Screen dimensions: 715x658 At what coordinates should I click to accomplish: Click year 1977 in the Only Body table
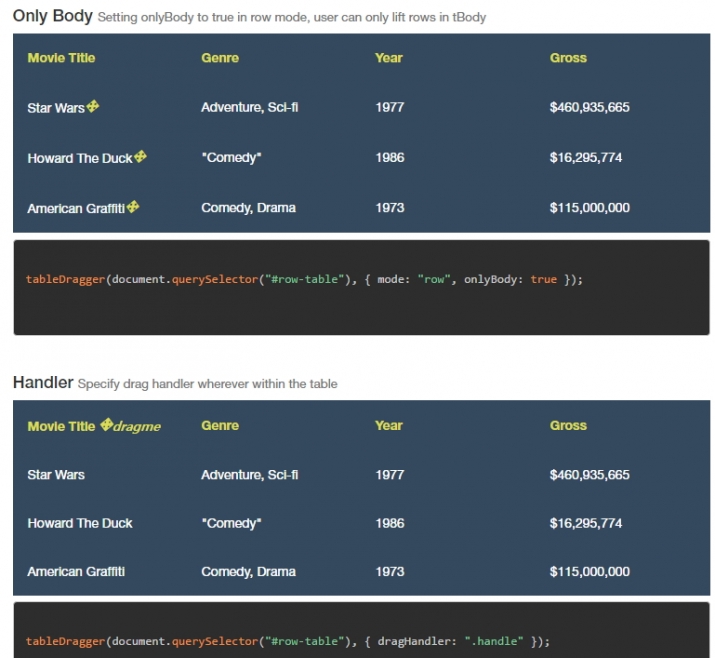389,107
